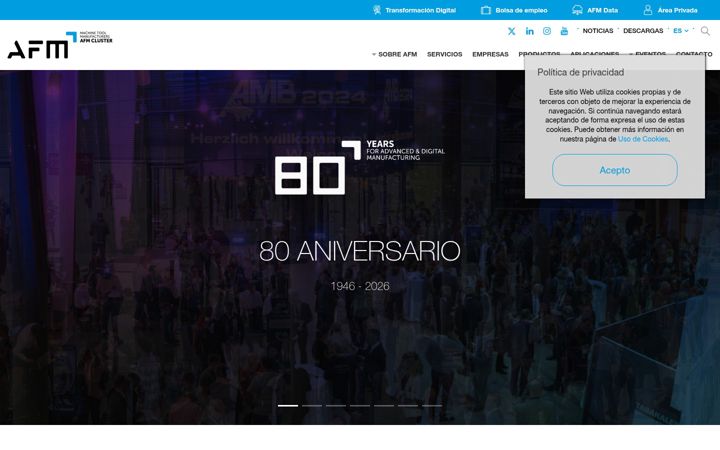
Task: Open the YouTube social icon
Action: pyautogui.click(x=564, y=31)
